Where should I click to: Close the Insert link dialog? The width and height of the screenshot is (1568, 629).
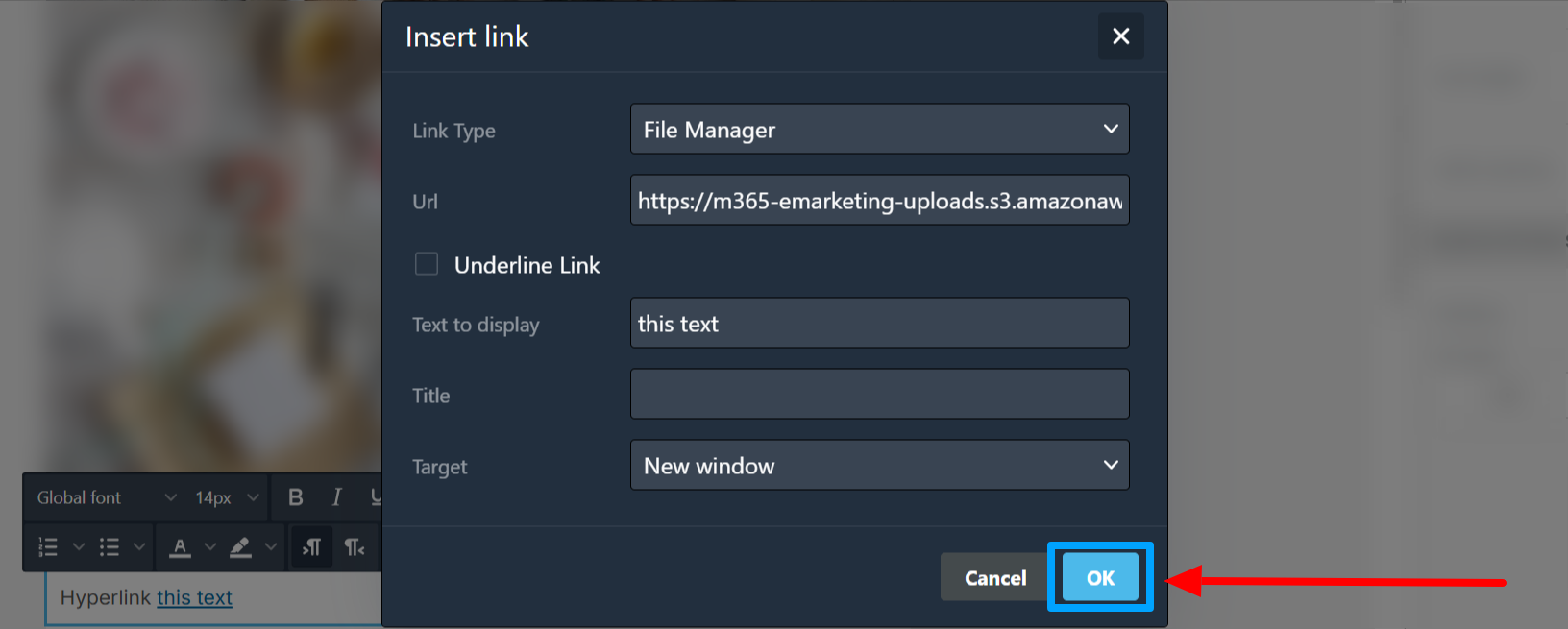[x=1120, y=36]
